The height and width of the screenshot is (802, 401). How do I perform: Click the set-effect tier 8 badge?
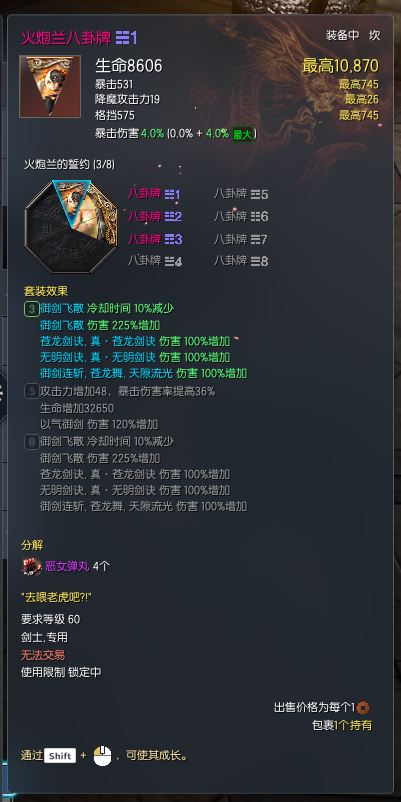(x=32, y=441)
